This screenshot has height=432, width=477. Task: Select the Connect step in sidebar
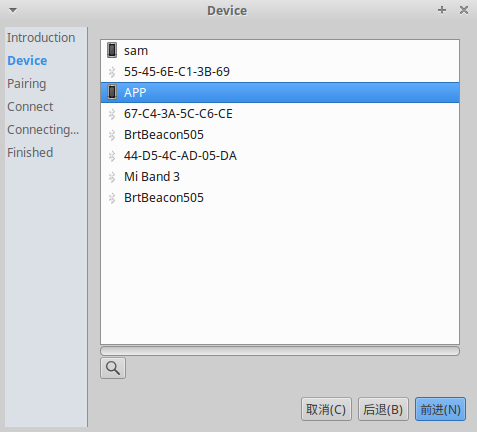point(30,107)
